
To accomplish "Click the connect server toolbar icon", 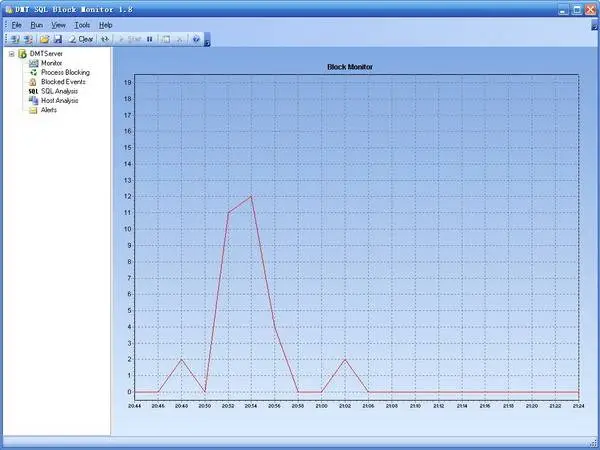I will click(x=14, y=39).
